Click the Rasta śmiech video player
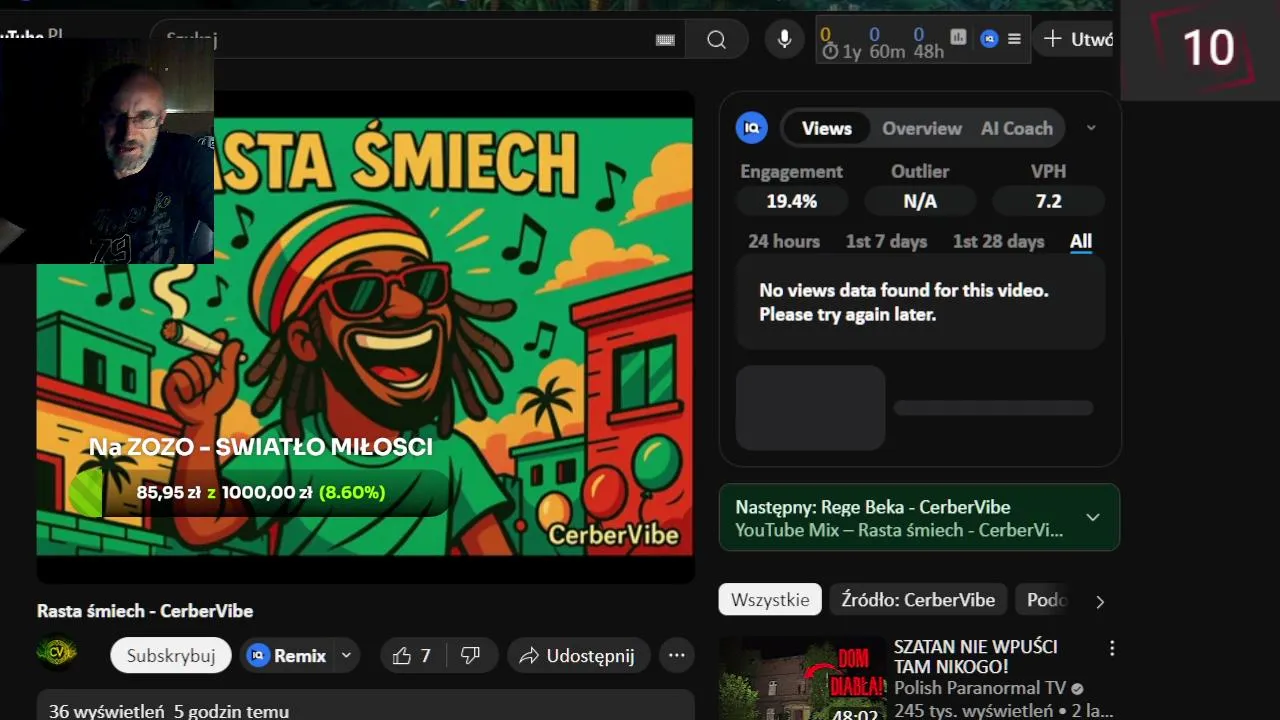 365,337
